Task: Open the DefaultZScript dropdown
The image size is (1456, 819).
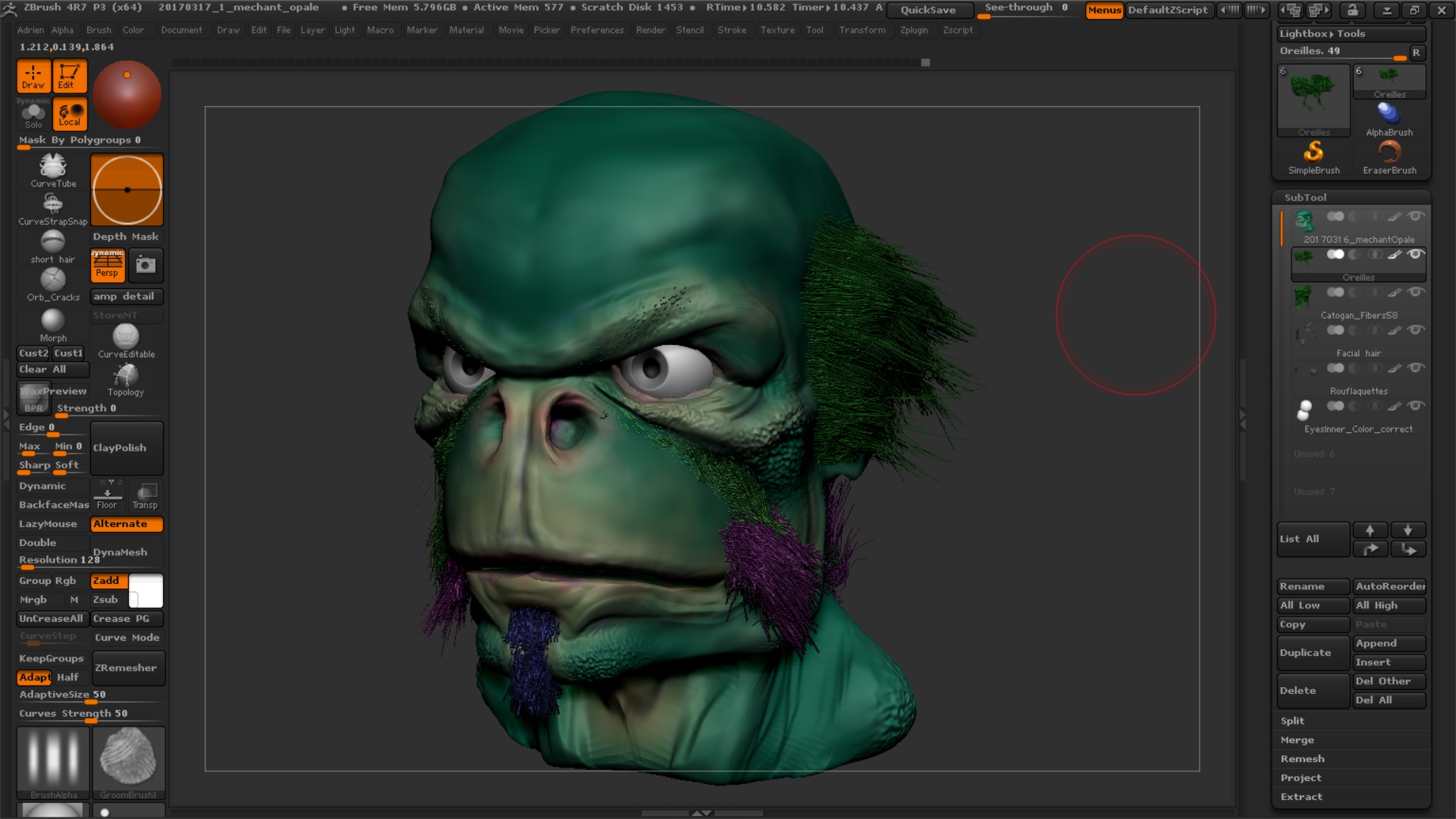Action: [x=1168, y=10]
